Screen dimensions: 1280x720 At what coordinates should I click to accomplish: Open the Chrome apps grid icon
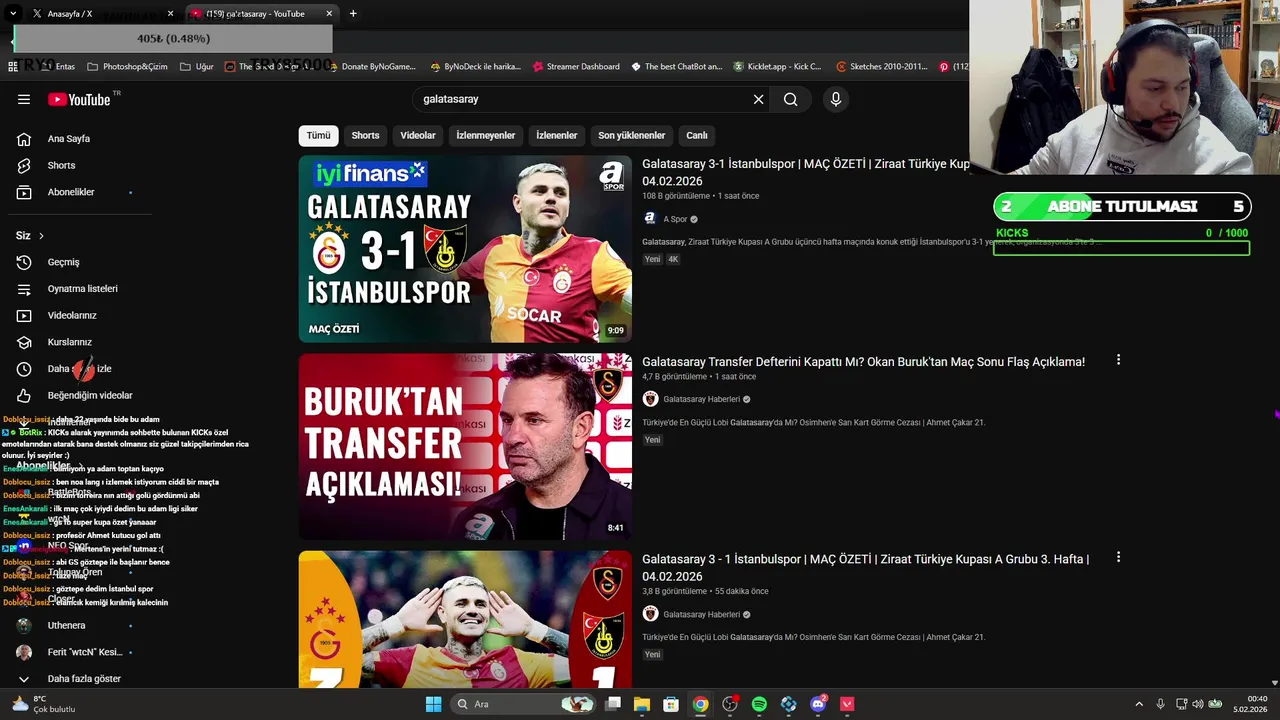[13, 66]
